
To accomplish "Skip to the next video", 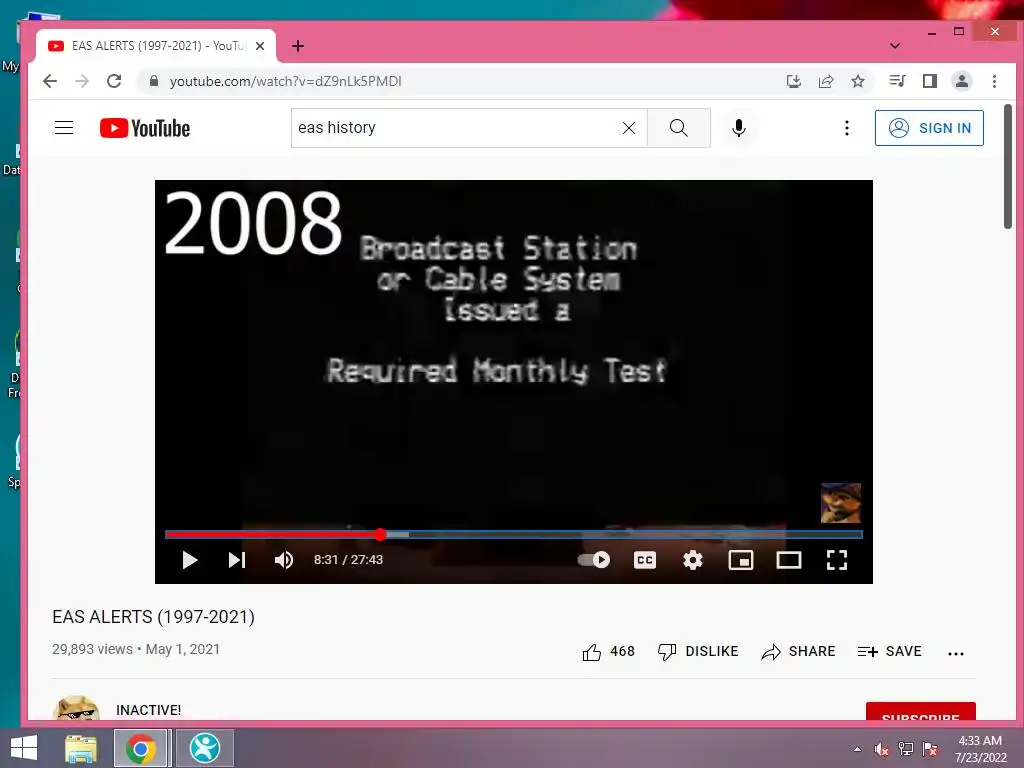I will click(236, 560).
